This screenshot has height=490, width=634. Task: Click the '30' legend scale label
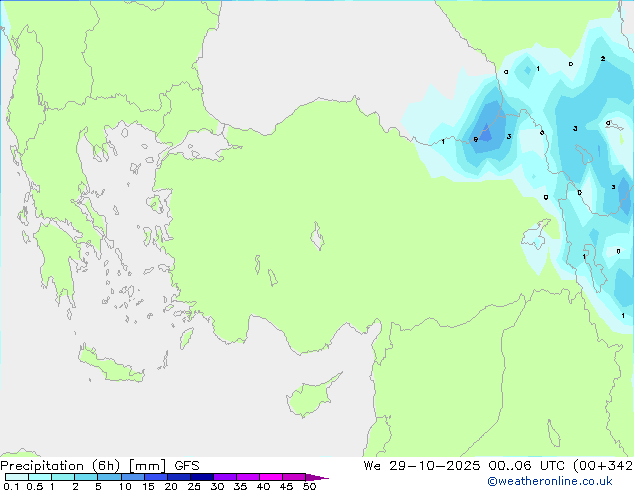[x=217, y=486]
